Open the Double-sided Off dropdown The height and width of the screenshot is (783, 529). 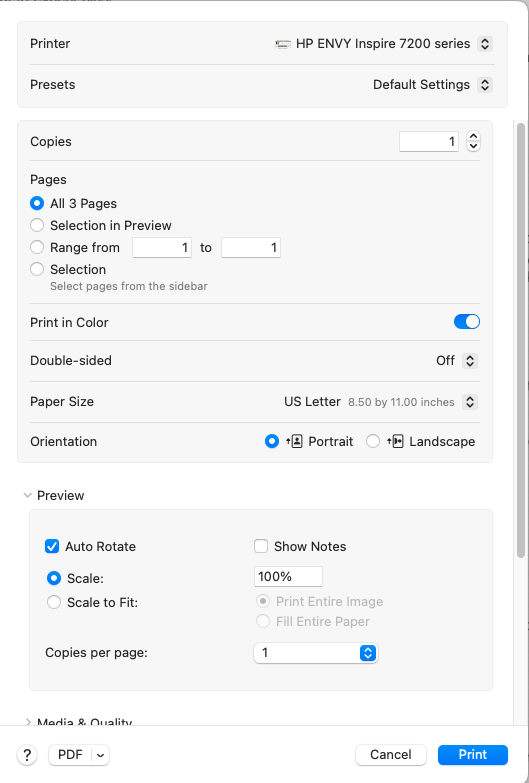tap(470, 361)
